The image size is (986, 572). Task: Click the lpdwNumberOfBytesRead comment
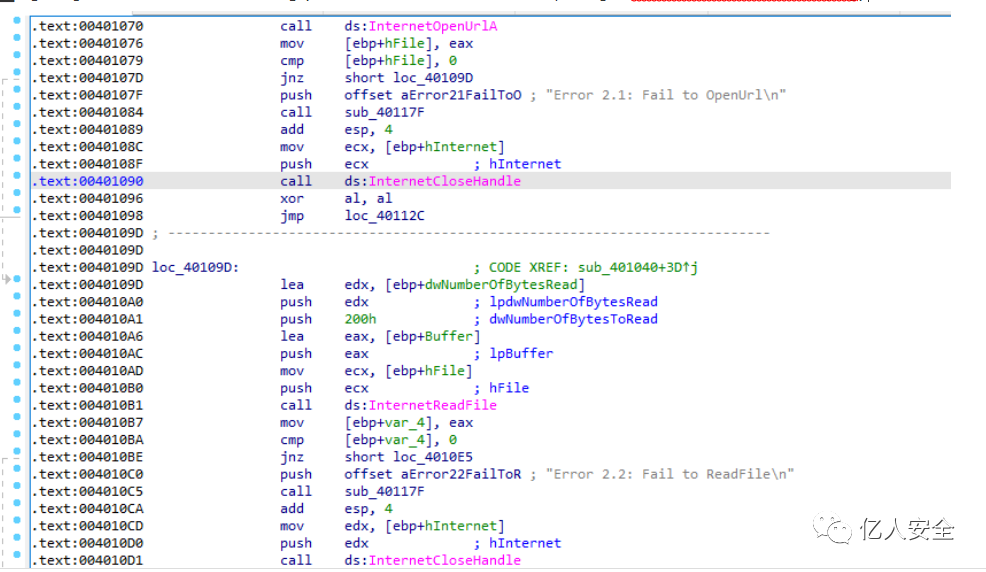pos(573,302)
